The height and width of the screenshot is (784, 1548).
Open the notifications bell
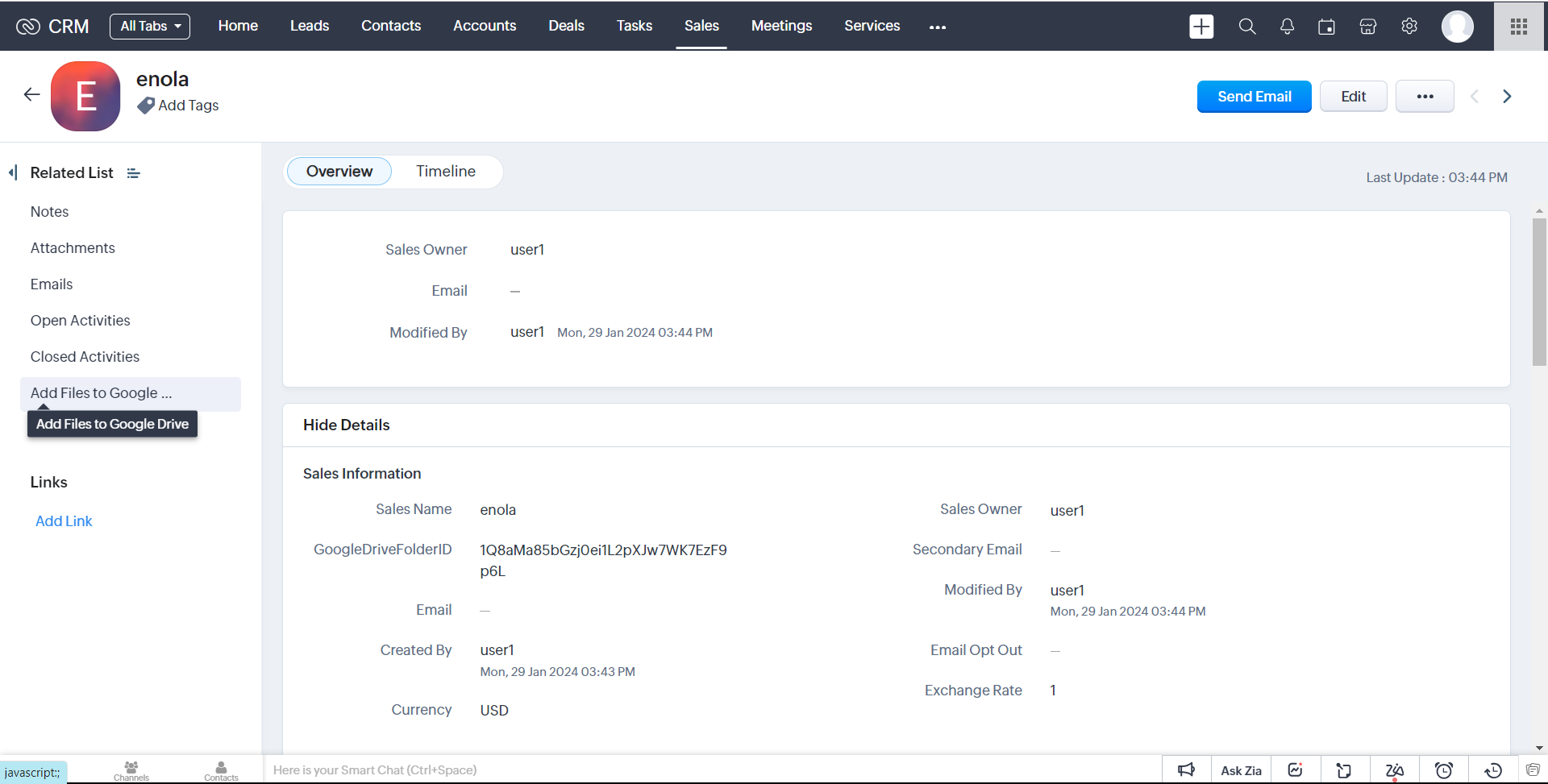coord(1287,27)
